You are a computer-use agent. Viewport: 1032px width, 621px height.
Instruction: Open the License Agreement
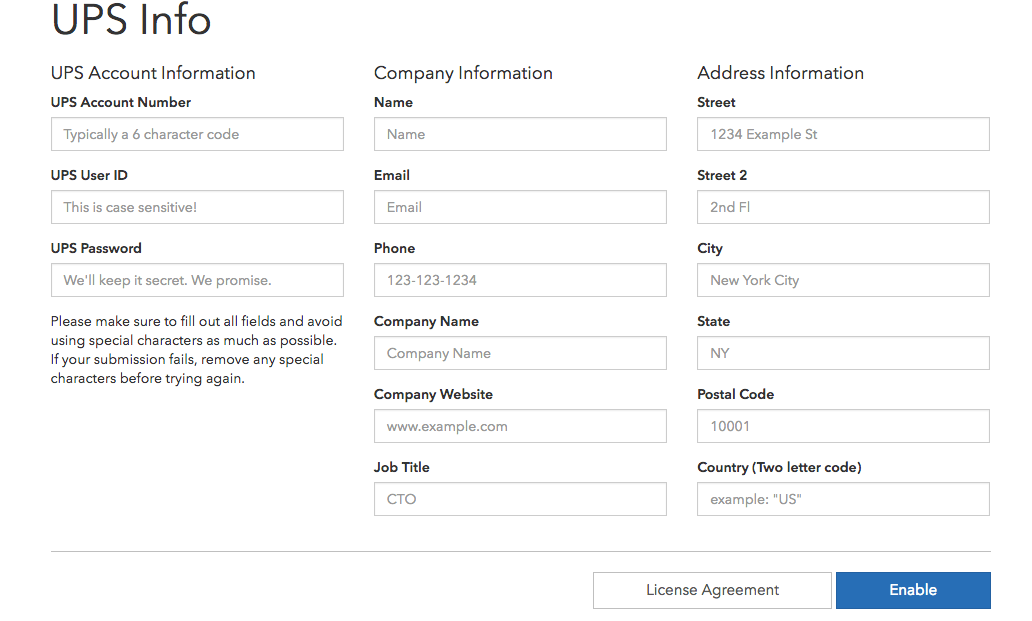click(712, 590)
